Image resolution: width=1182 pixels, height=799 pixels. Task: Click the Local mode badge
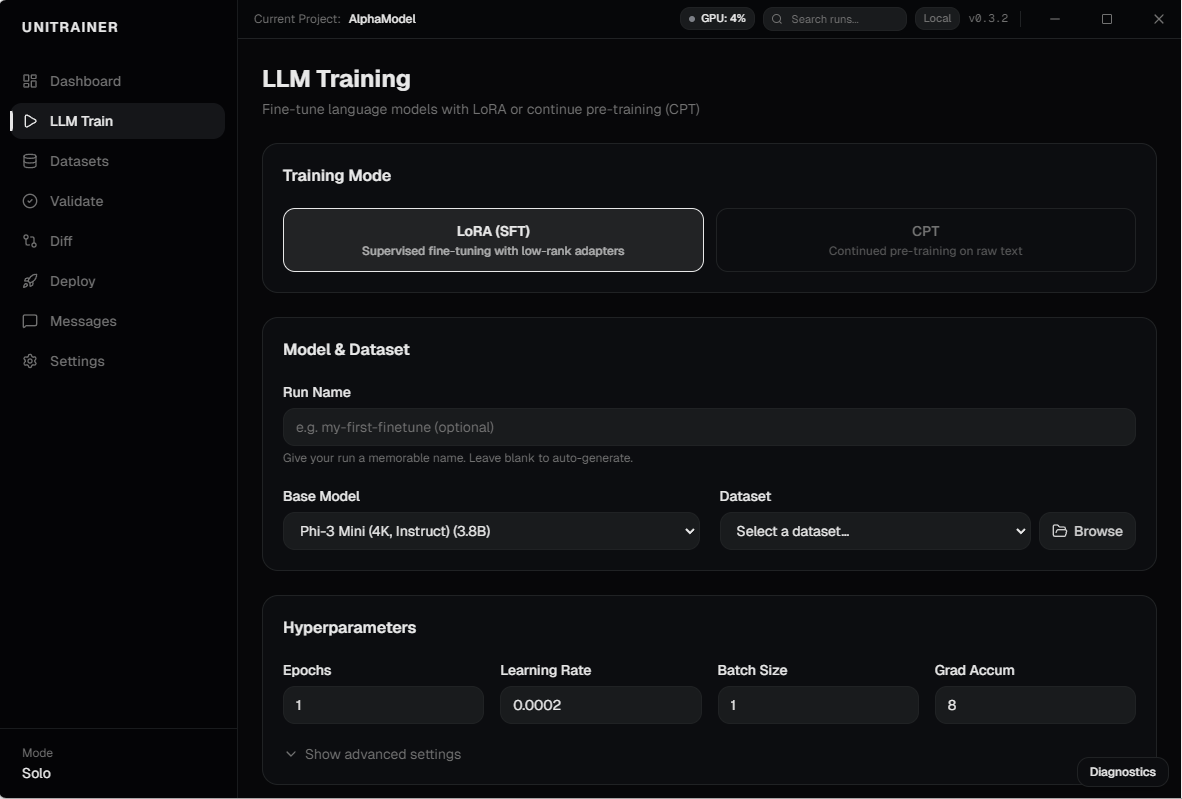click(936, 18)
